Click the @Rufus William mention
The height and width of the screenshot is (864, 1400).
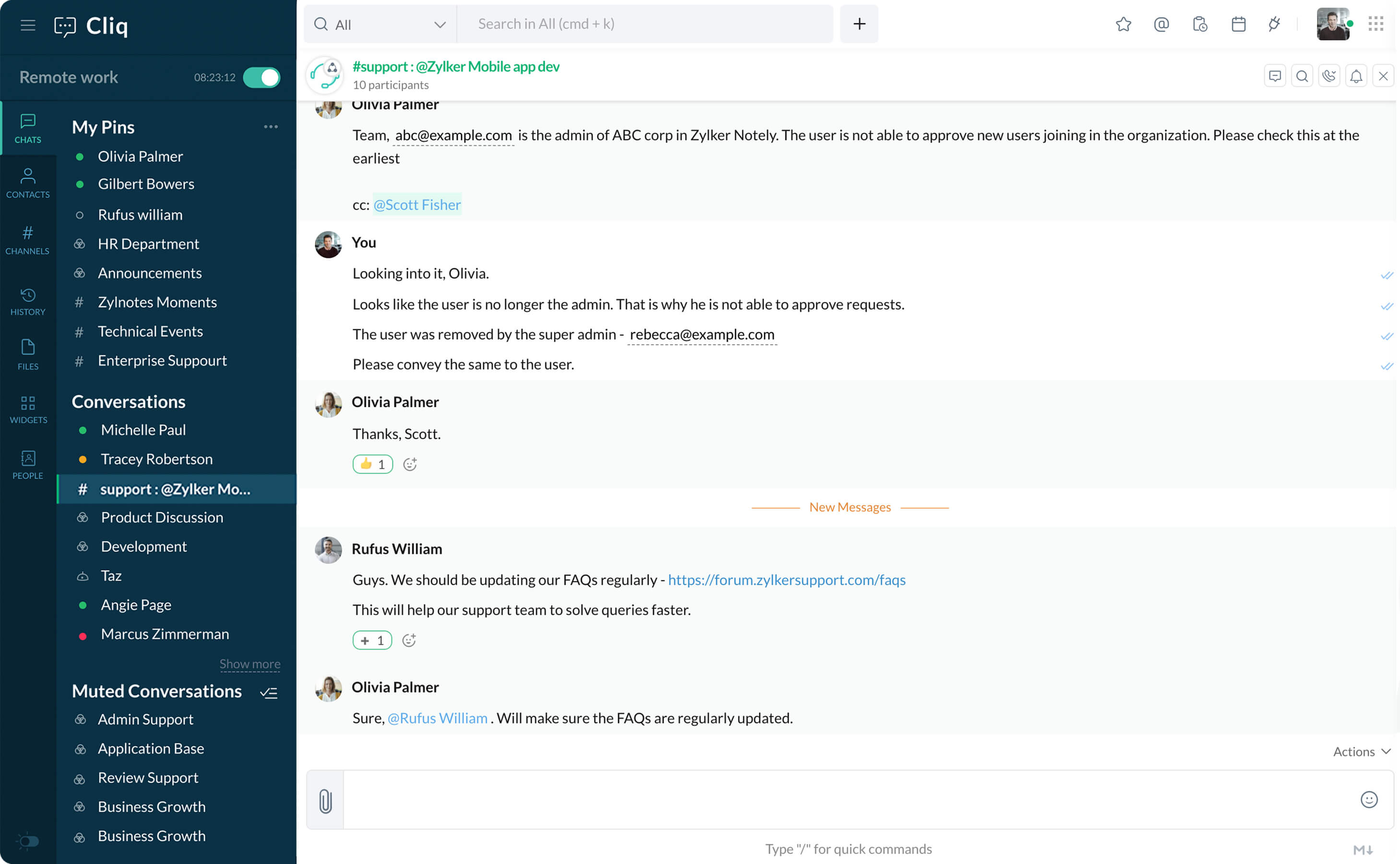(438, 718)
